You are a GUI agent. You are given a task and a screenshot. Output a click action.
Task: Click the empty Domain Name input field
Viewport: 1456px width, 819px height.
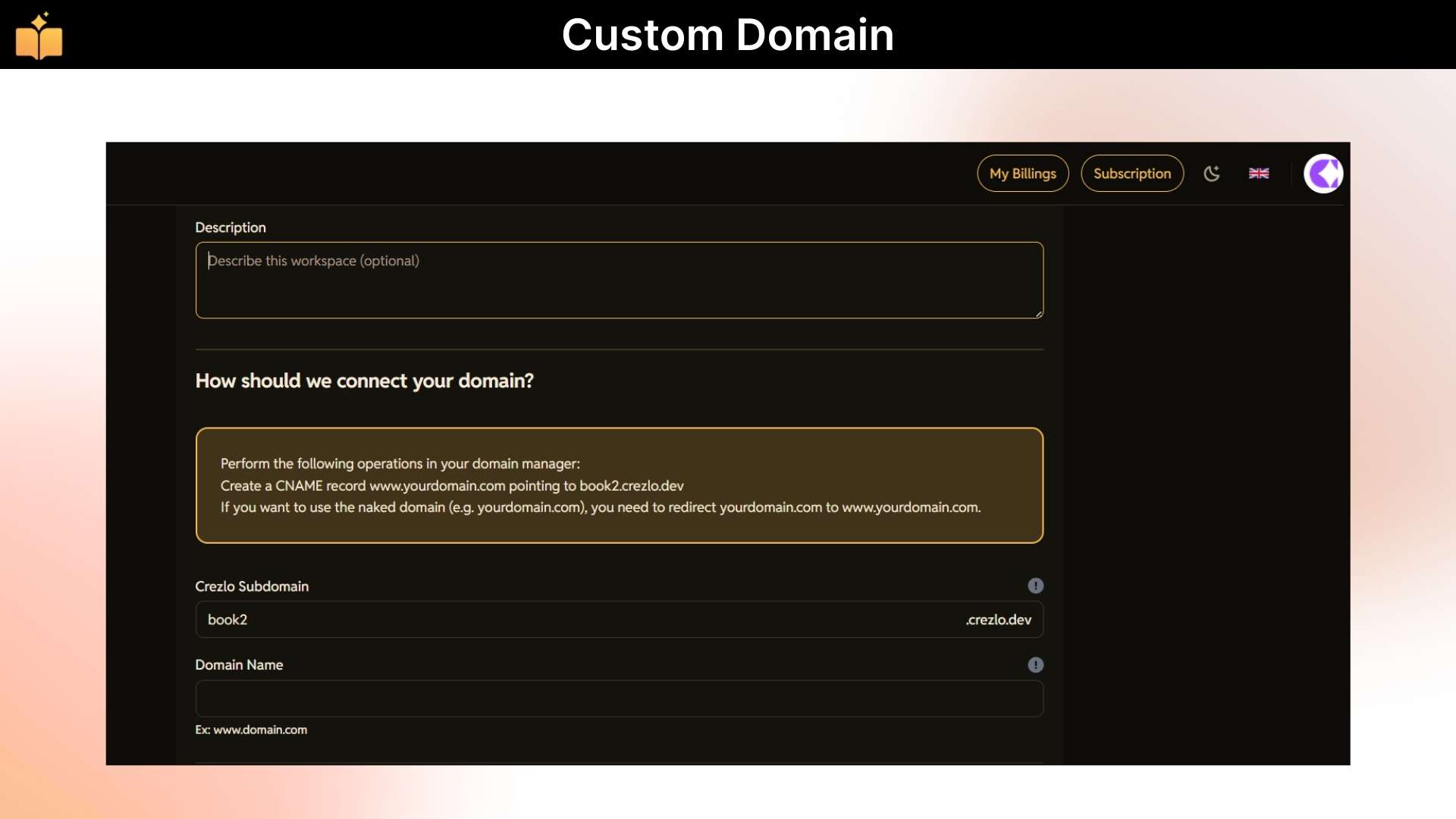619,698
